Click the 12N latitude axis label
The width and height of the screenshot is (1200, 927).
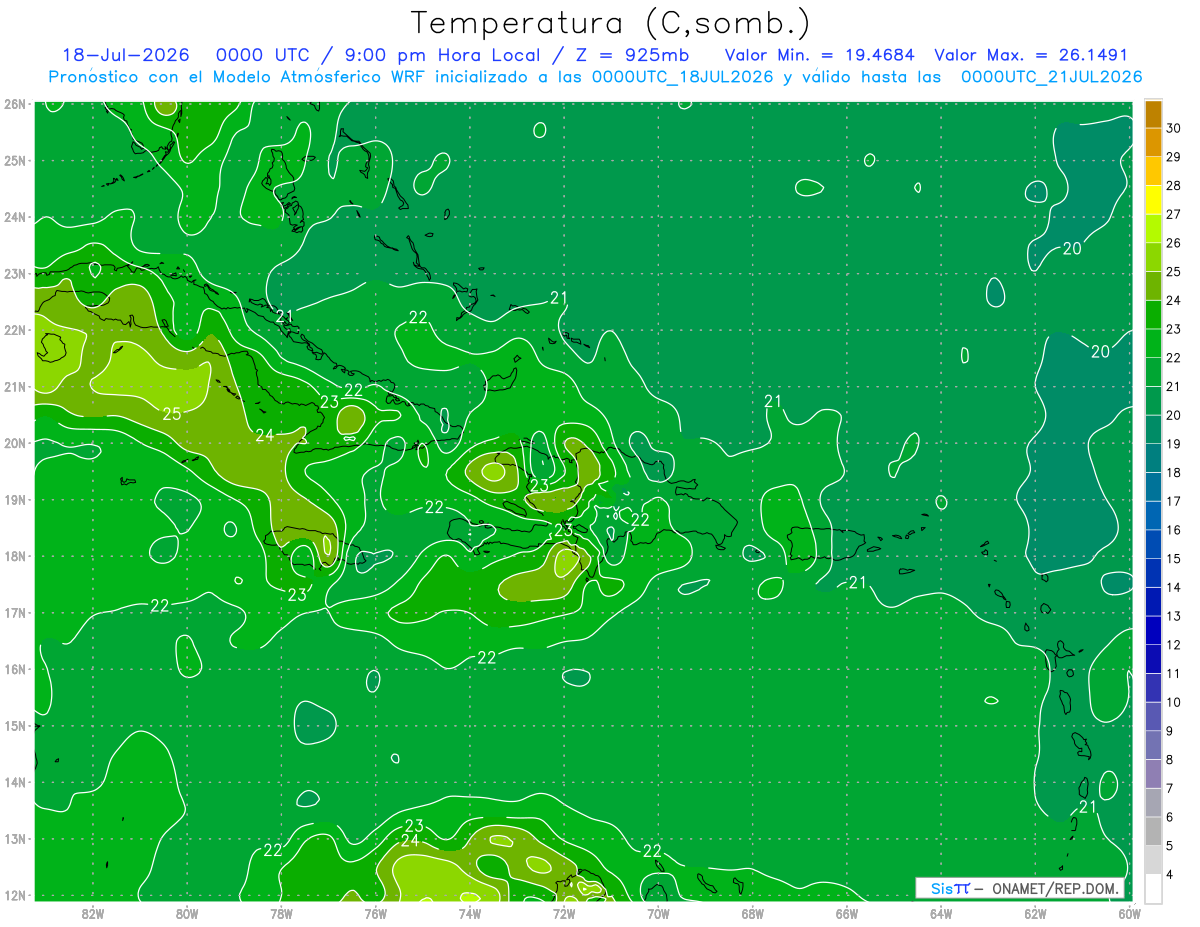pos(15,895)
